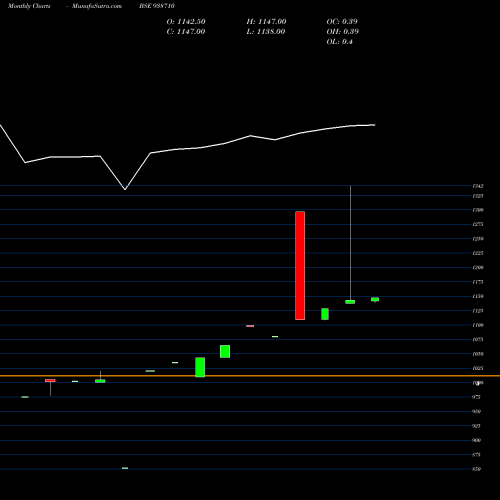Click the 1275 price axis label
500x500 pixels.
point(478,224)
